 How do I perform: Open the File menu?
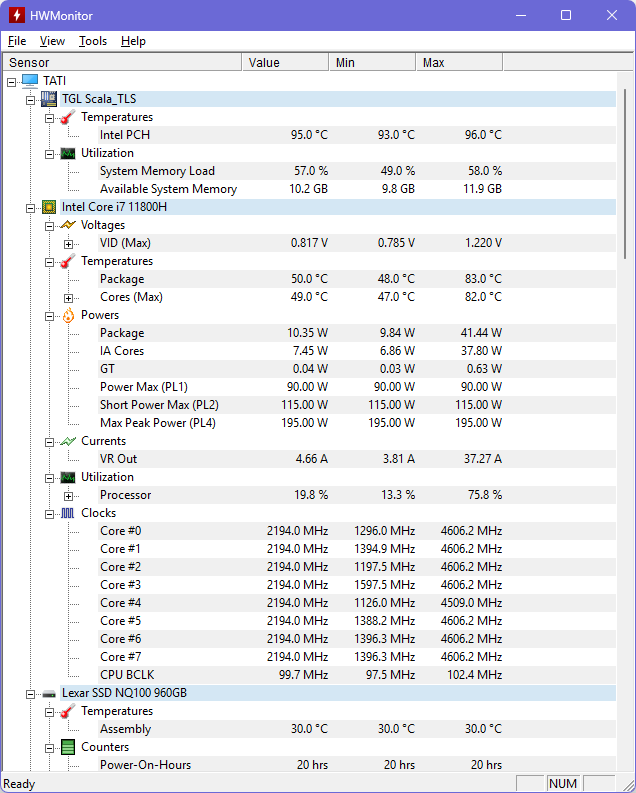pos(17,41)
